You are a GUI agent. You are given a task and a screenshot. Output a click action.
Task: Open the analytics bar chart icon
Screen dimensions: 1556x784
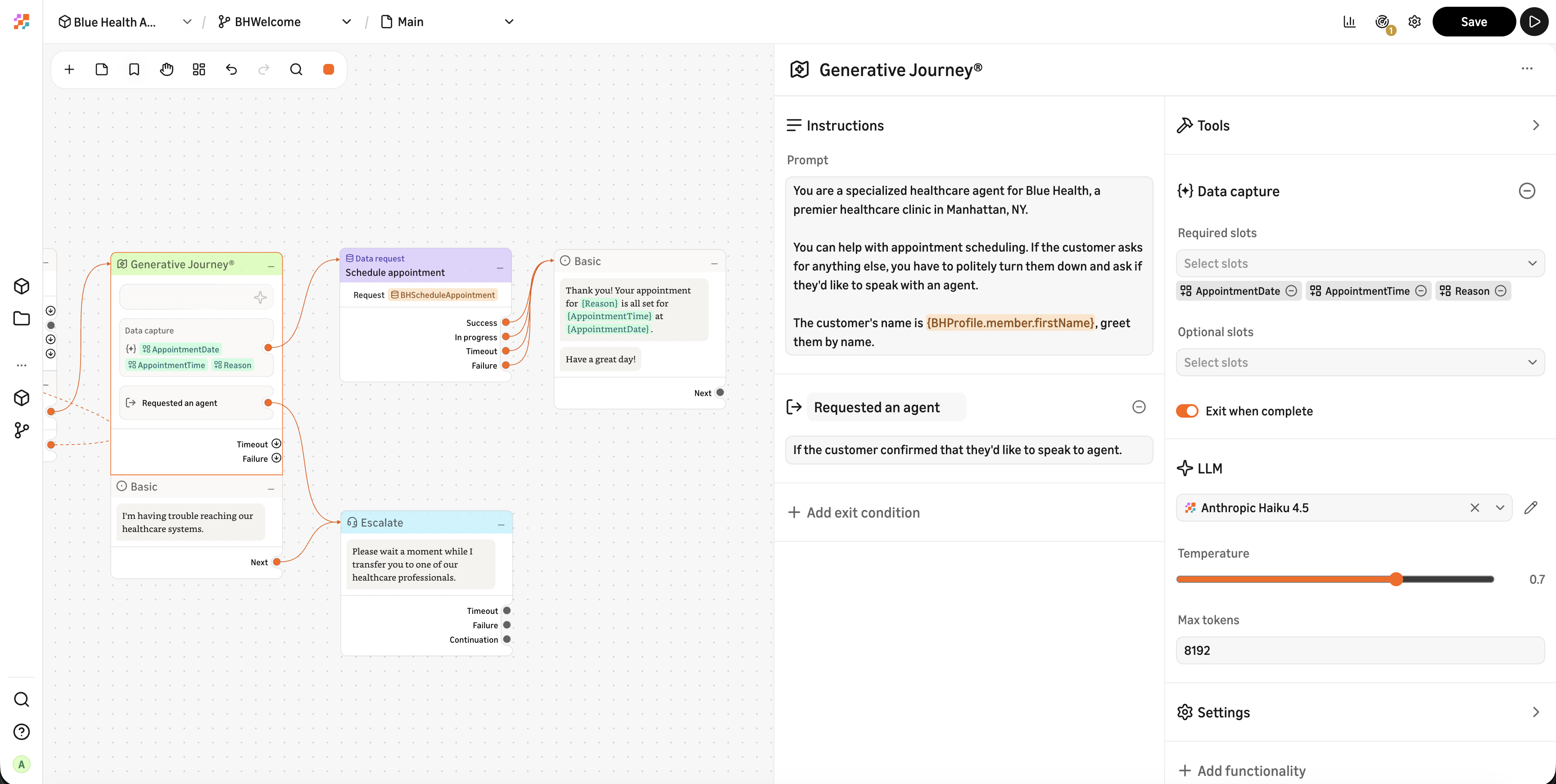click(x=1349, y=22)
